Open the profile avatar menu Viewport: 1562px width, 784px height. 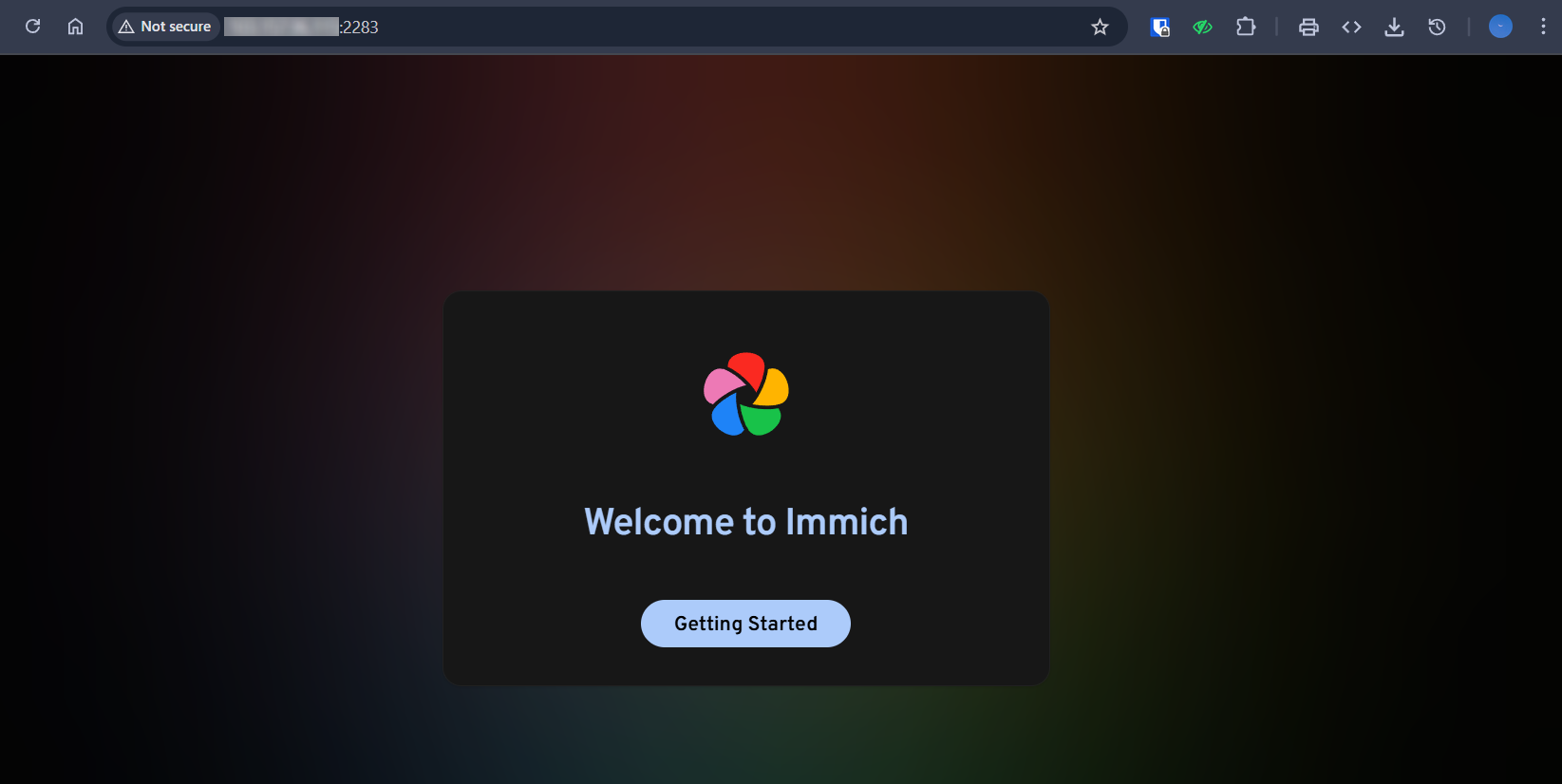(1500, 27)
